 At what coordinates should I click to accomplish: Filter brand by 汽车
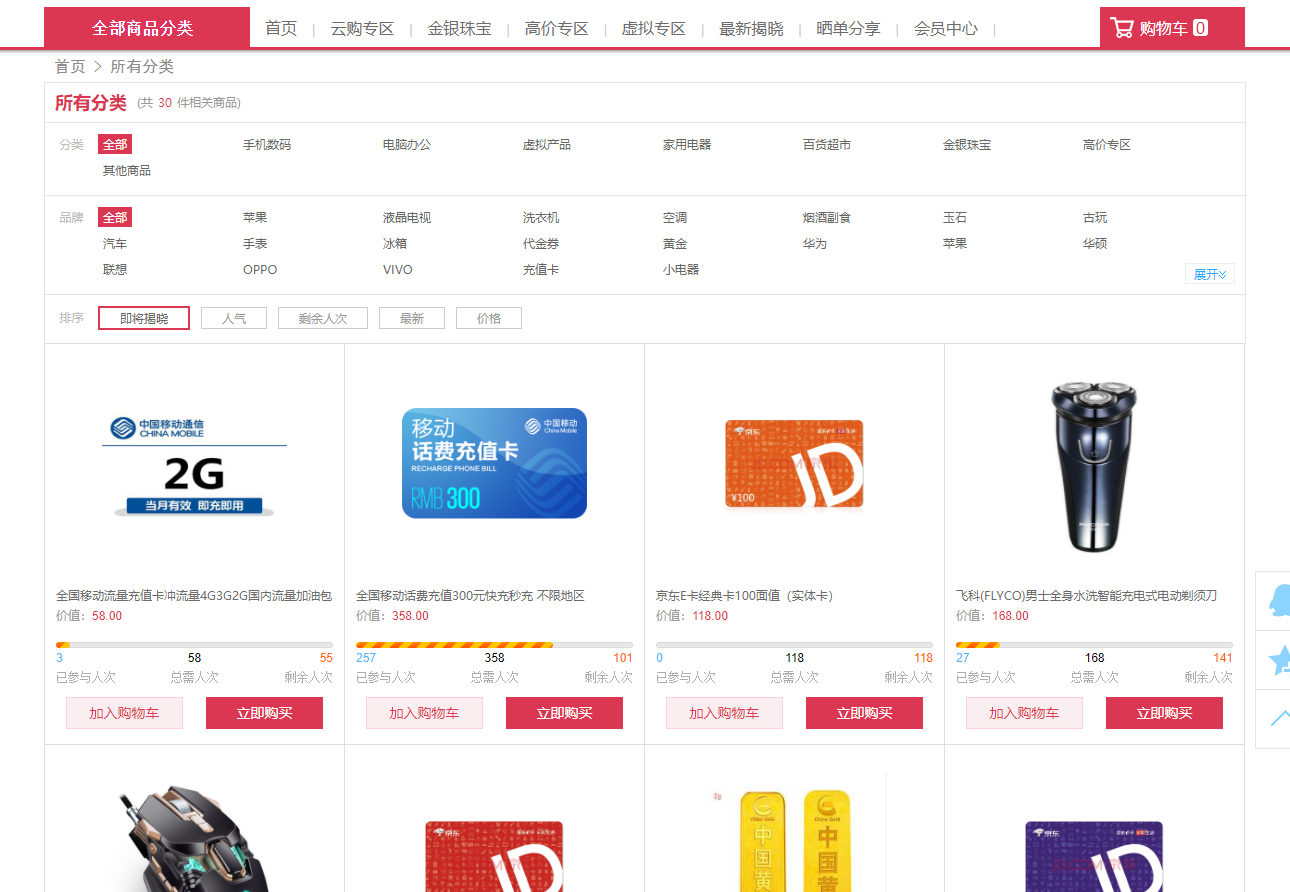coord(115,243)
